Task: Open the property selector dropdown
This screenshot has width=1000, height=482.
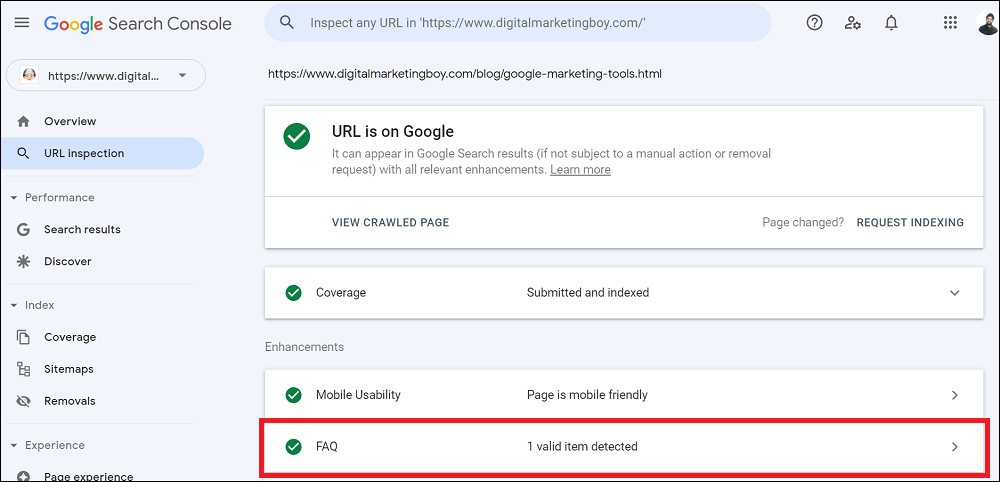Action: [x=106, y=75]
